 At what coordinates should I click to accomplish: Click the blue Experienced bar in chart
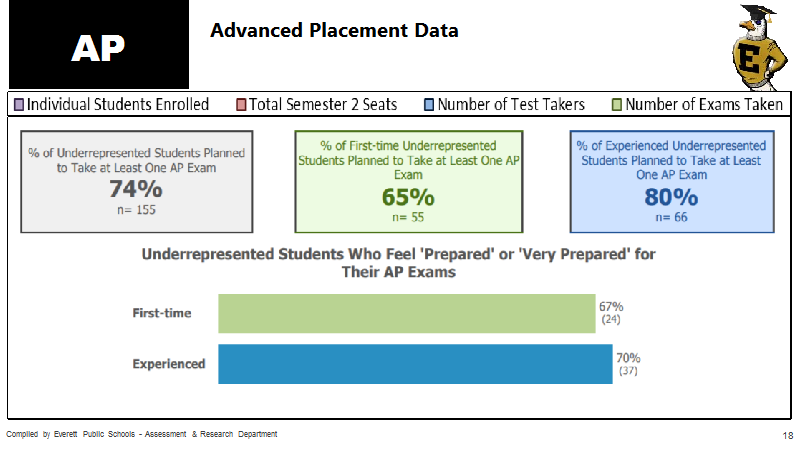(415, 364)
